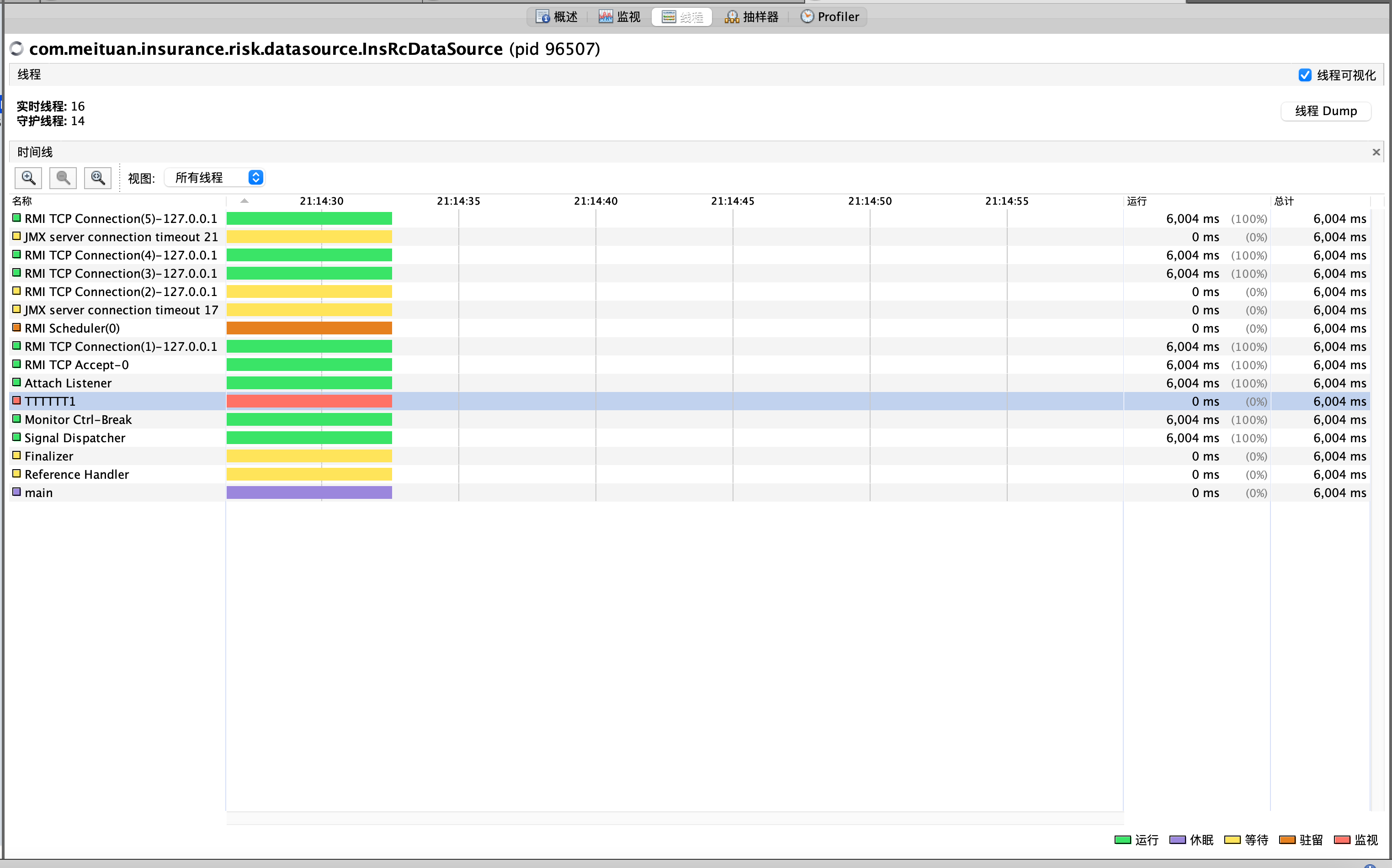
Task: Toggle the 线程可视化 checkbox
Action: [x=1305, y=75]
